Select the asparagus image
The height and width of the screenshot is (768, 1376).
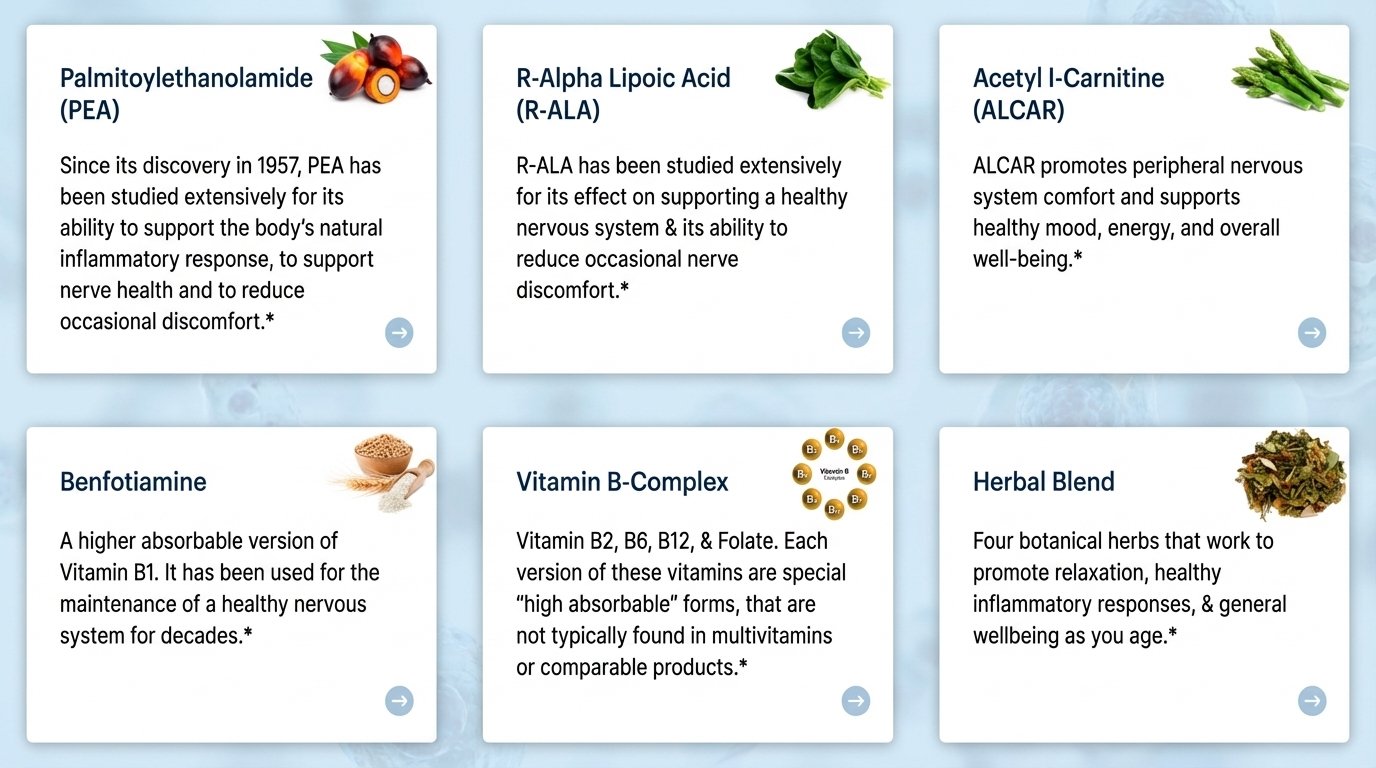pos(1289,68)
